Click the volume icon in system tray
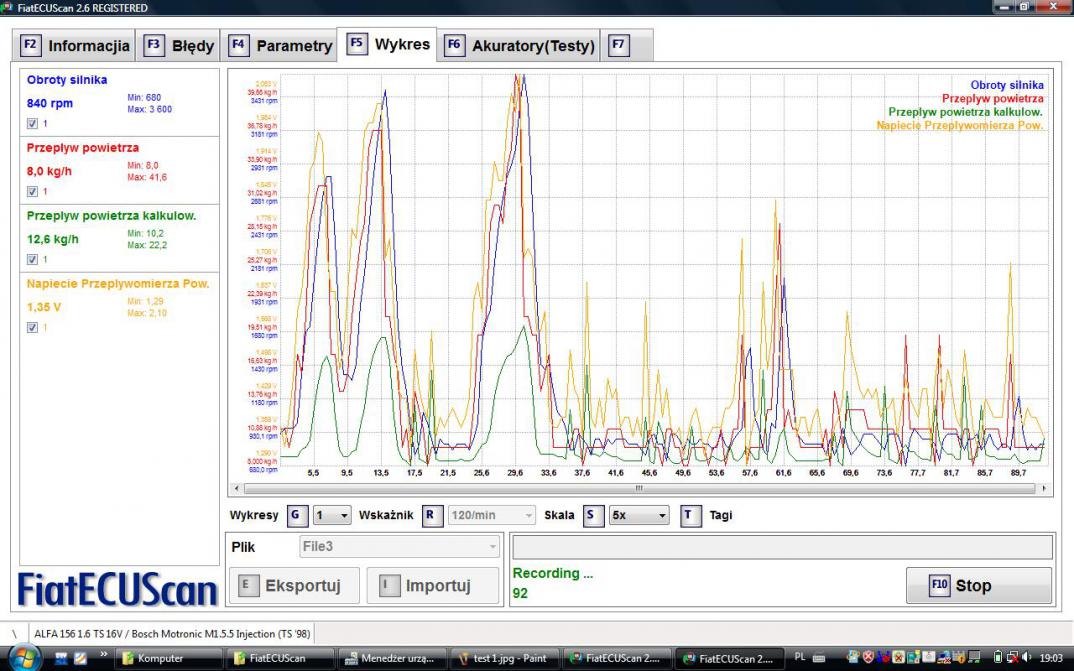 pos(1027,658)
